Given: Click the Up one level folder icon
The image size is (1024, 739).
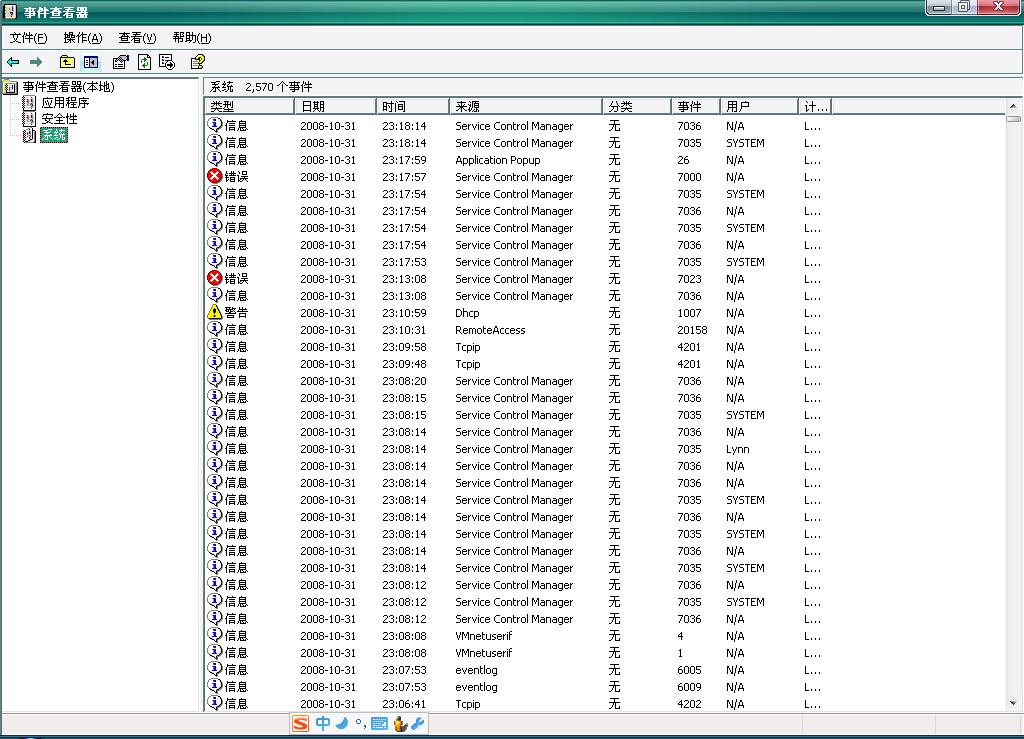Looking at the screenshot, I should click(67, 62).
